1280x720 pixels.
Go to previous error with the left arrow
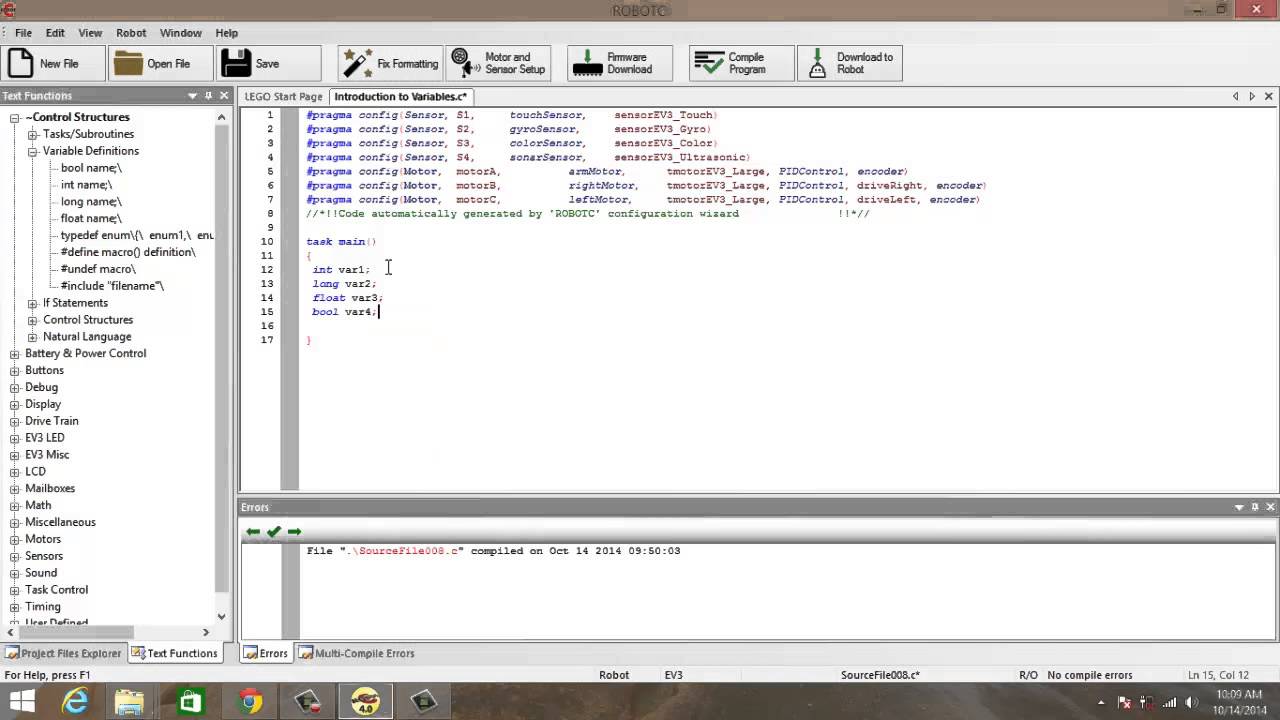[x=253, y=531]
